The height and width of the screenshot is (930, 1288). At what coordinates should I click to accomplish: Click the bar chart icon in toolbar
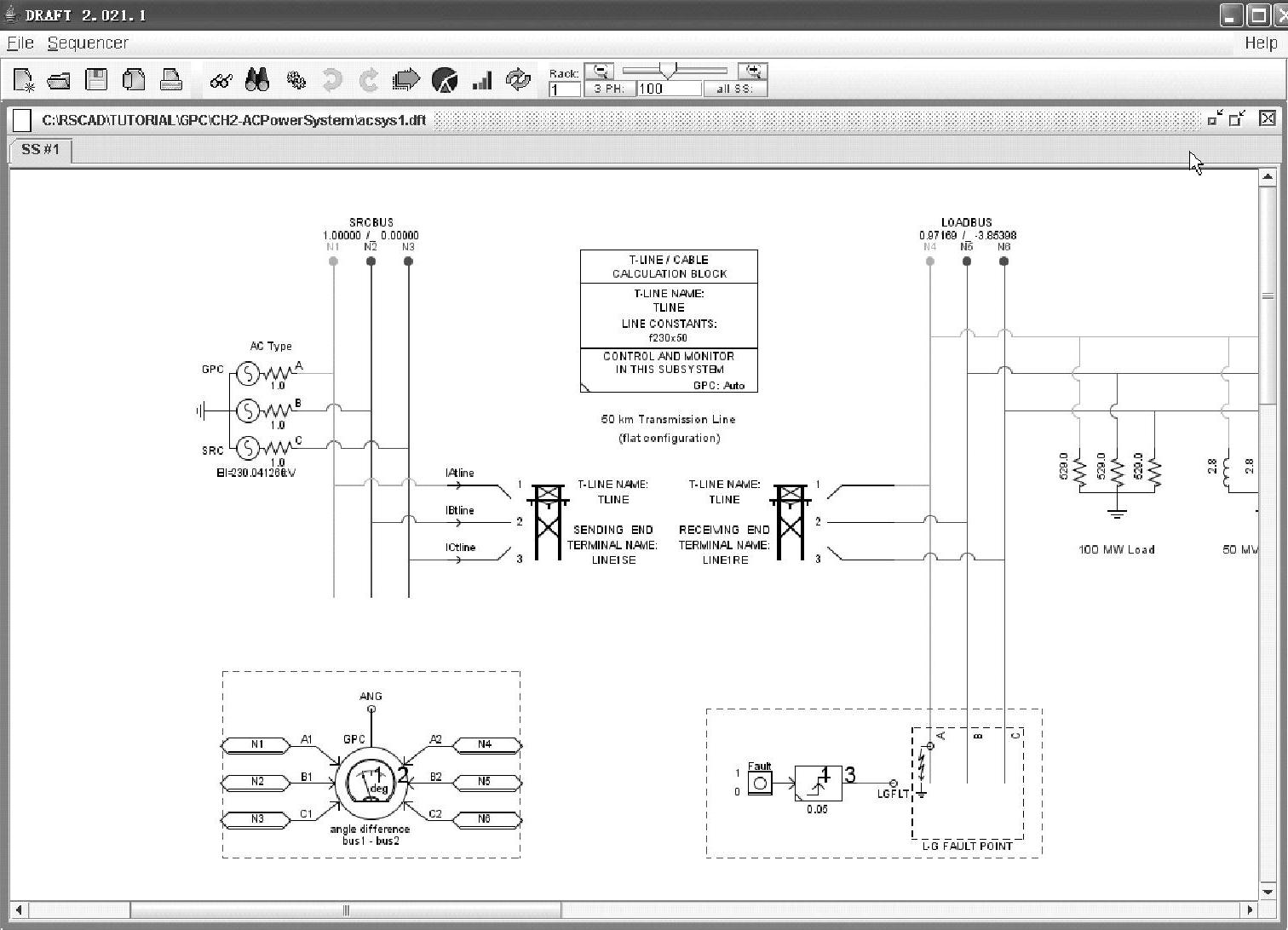482,81
